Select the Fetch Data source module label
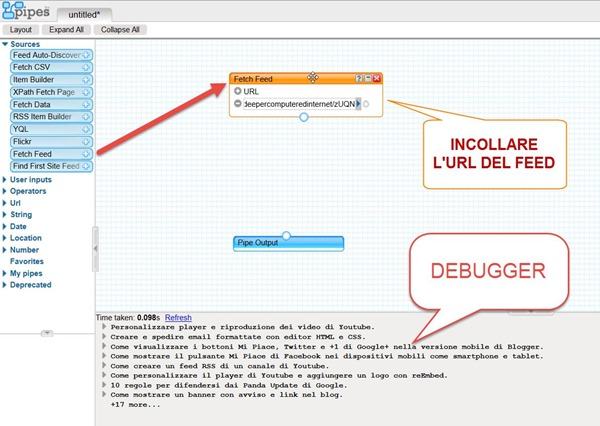The image size is (600, 426). [31, 104]
